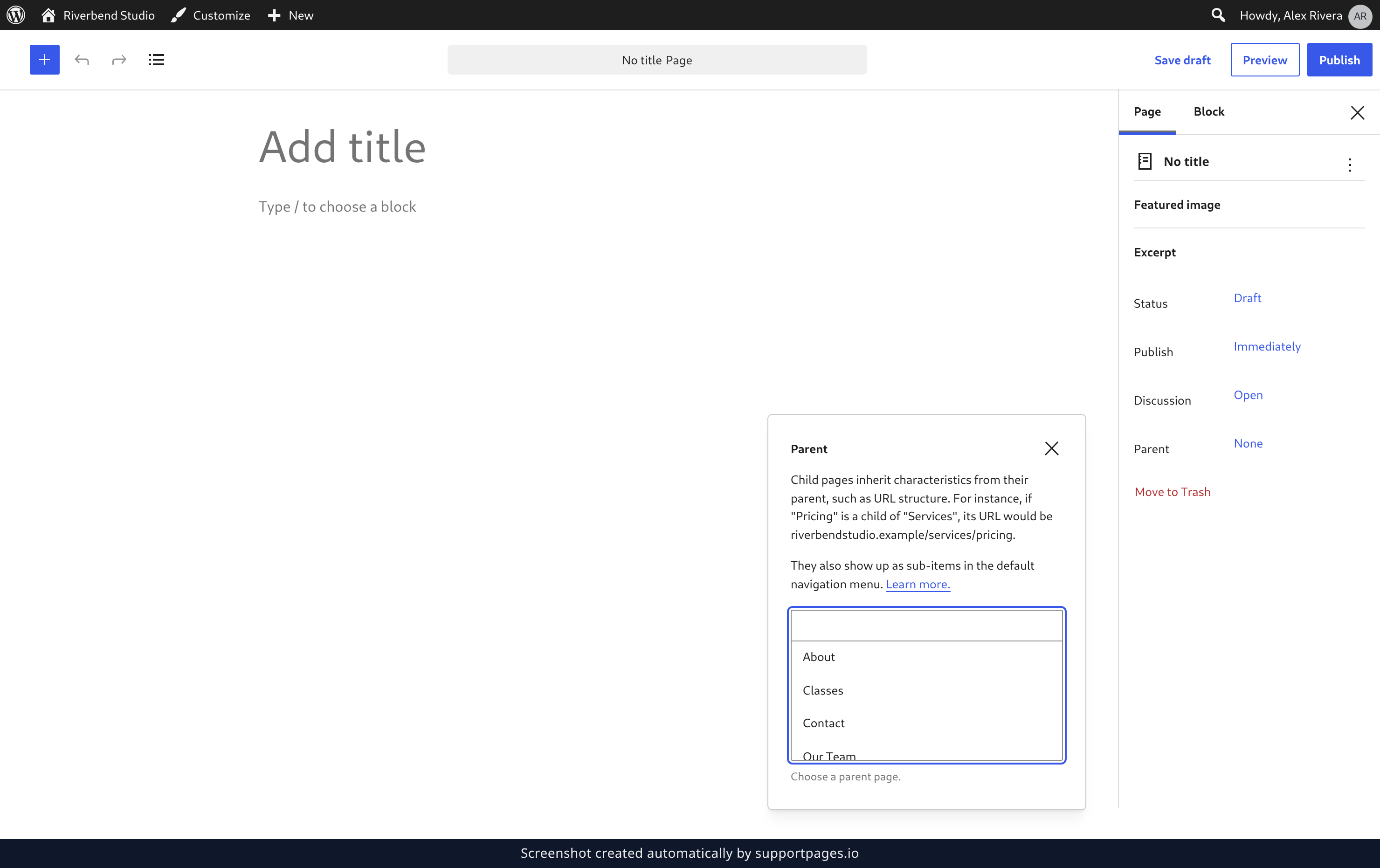Click the New plus admin item
Viewport: 1380px width, 868px height.
coord(290,15)
